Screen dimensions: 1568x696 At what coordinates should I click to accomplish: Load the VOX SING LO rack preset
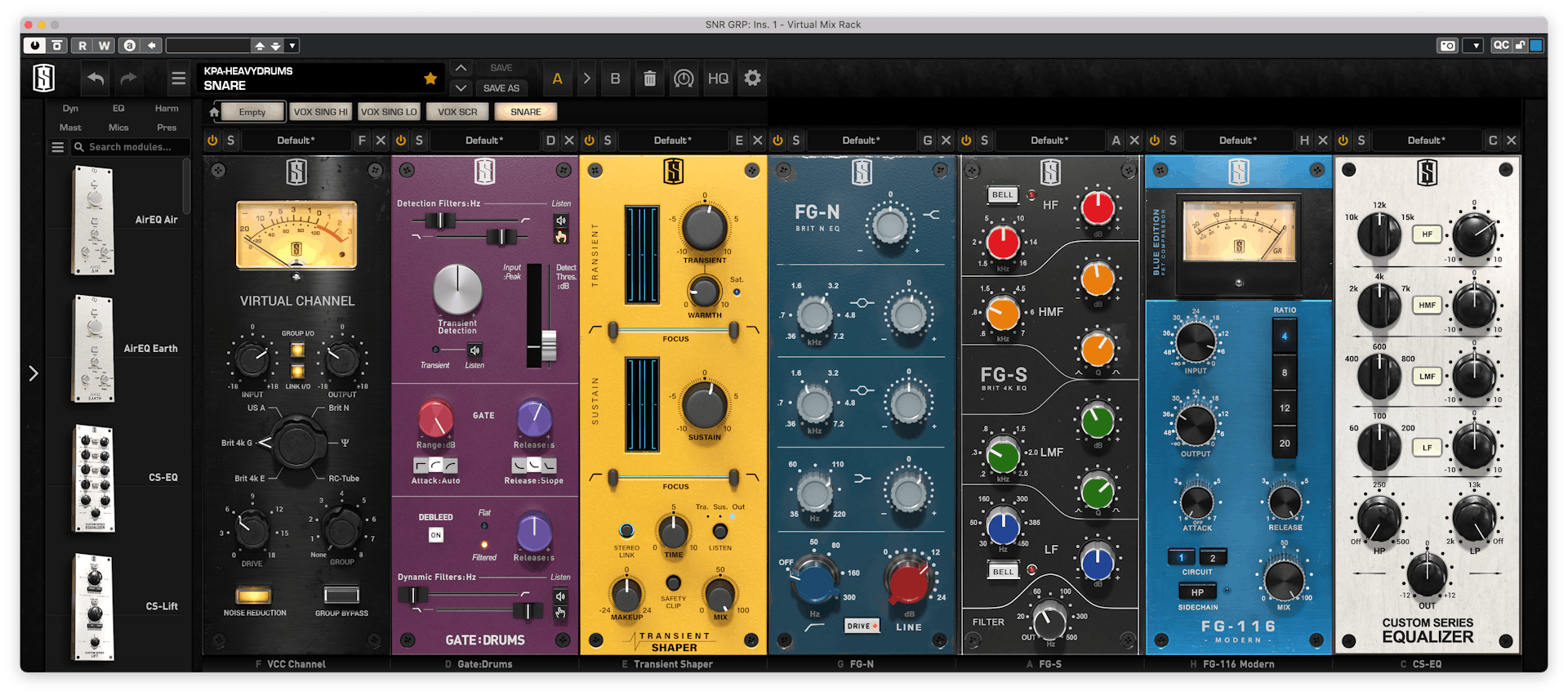point(389,112)
